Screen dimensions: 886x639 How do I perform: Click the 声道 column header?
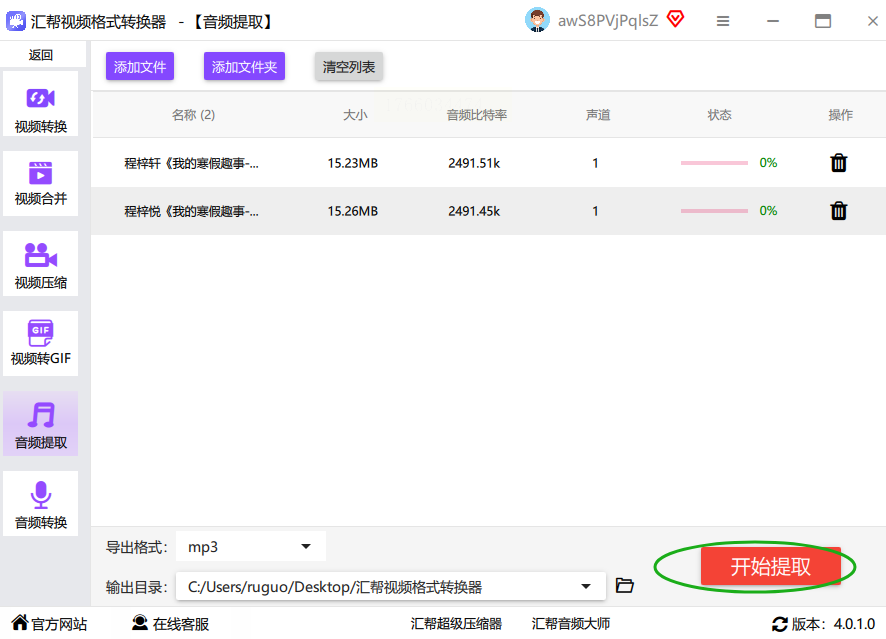point(598,115)
